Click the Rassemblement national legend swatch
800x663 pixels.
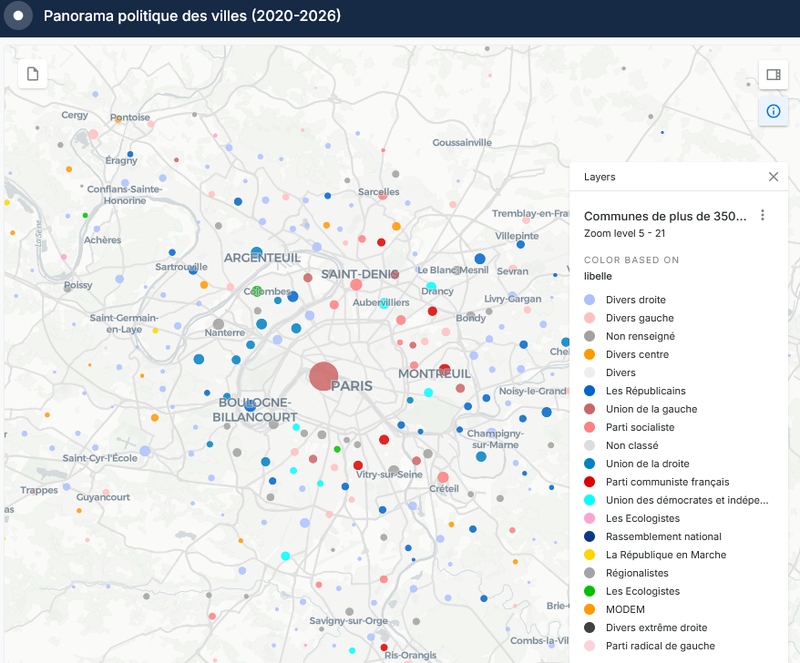(x=590, y=536)
